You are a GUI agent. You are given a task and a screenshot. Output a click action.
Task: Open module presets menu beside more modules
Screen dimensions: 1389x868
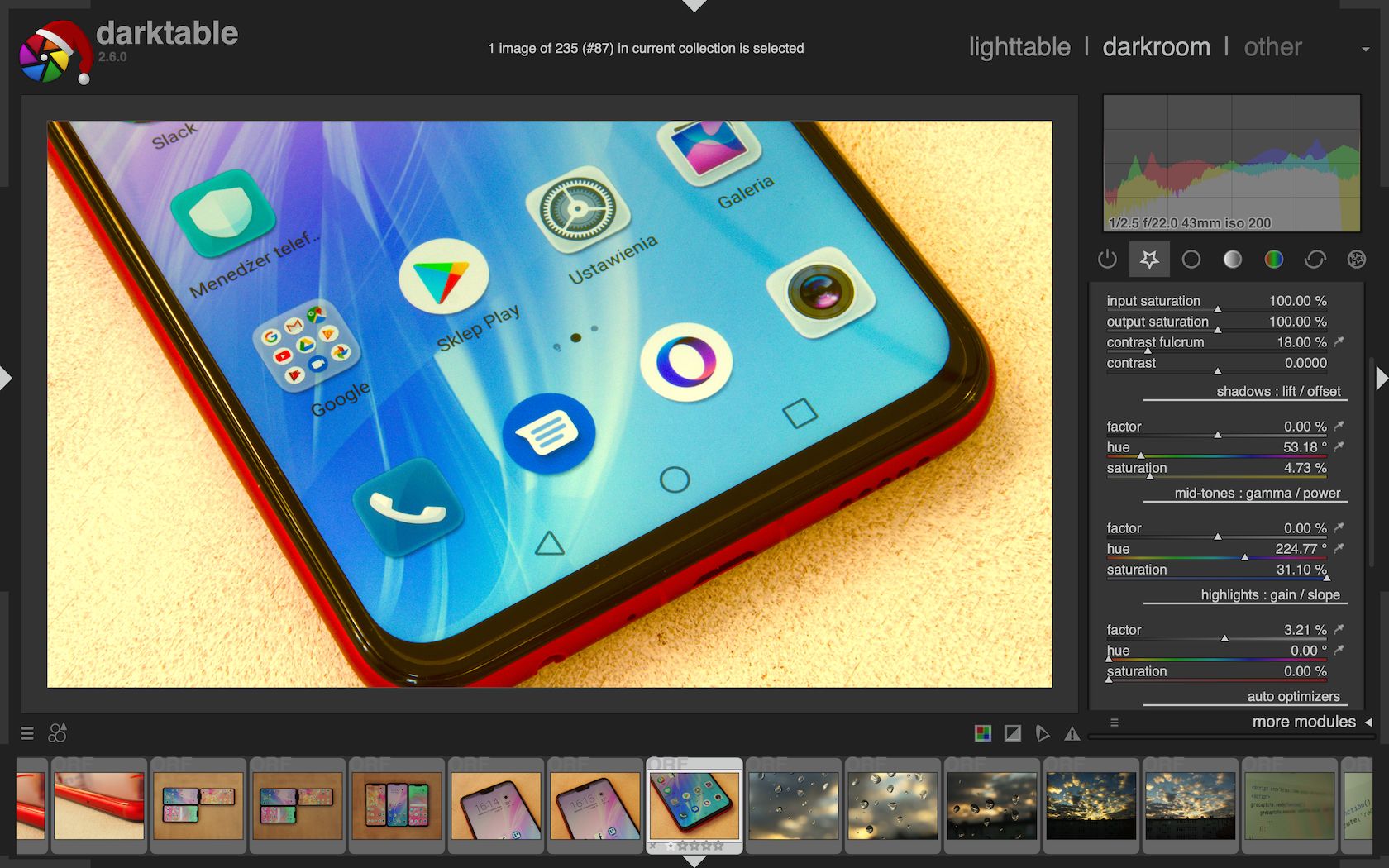pyautogui.click(x=1115, y=723)
